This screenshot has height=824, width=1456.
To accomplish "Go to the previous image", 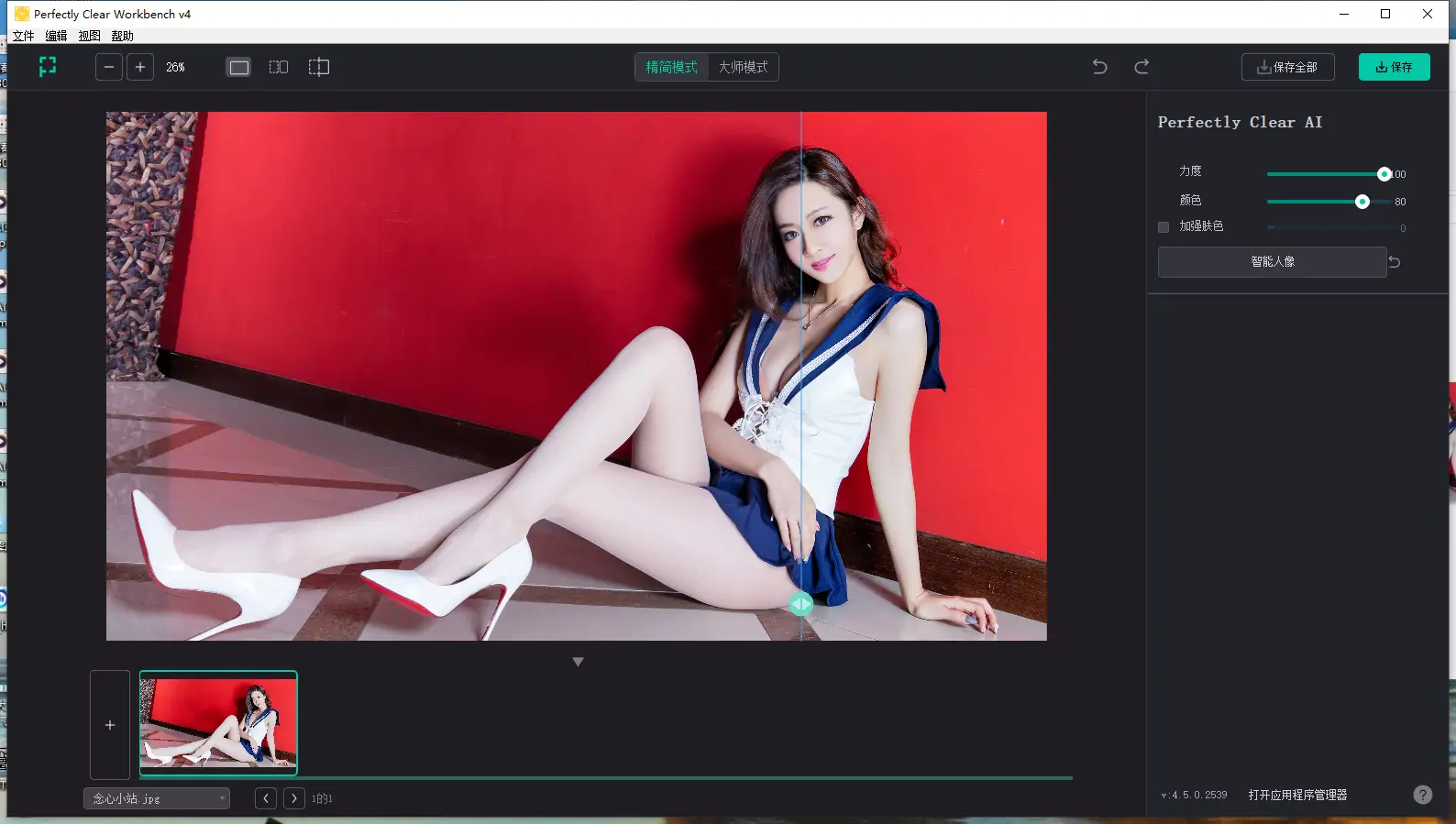I will coord(266,798).
